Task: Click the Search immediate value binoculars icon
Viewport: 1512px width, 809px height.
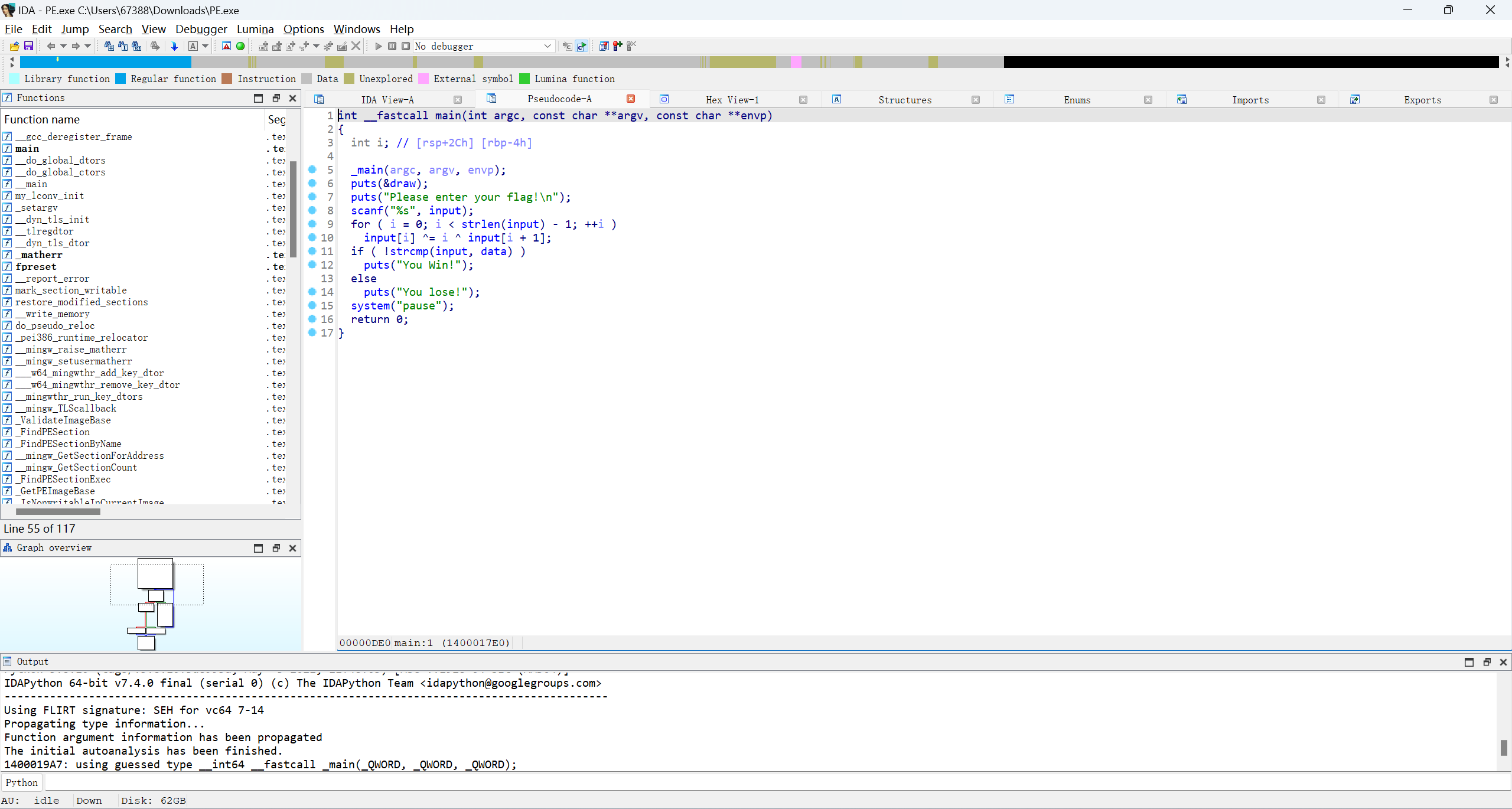Action: 109,46
